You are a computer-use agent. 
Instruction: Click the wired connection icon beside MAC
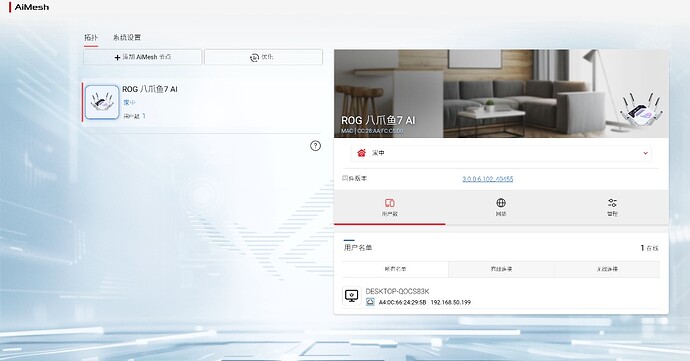tap(371, 302)
